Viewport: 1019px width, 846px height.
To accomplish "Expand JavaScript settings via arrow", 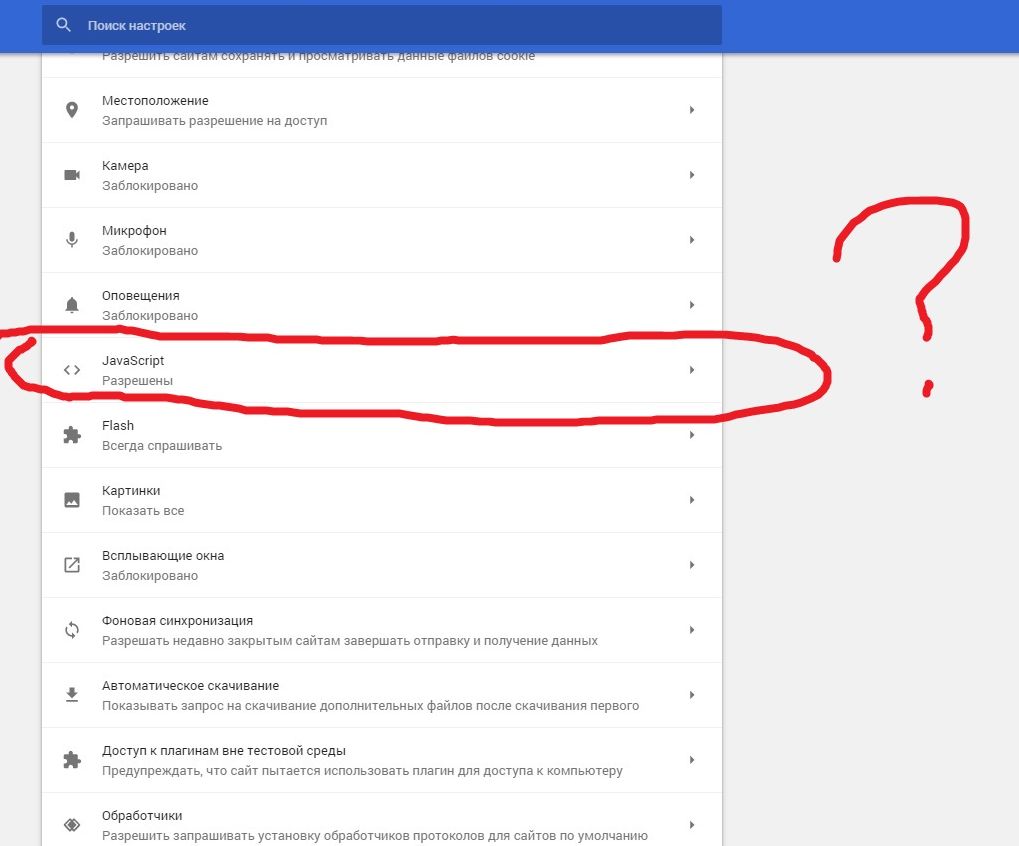I will coord(691,370).
